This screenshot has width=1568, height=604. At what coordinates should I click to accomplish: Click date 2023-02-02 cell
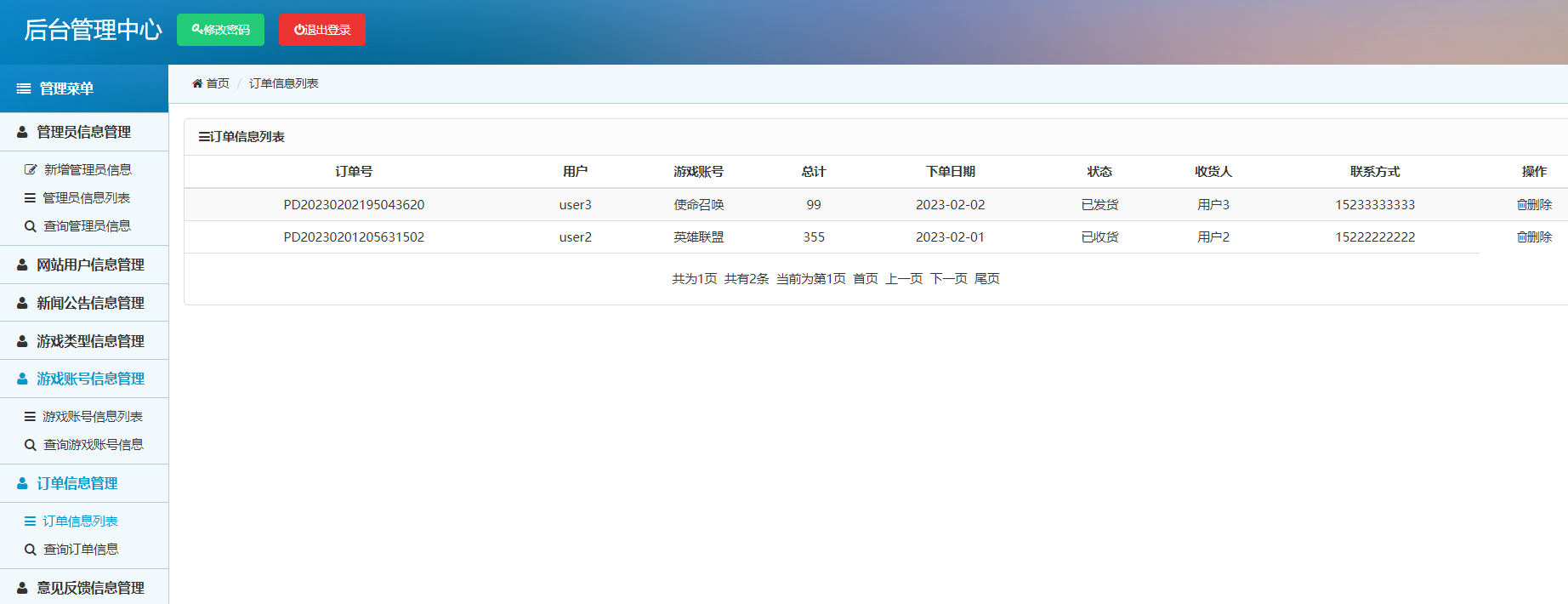[x=950, y=204]
